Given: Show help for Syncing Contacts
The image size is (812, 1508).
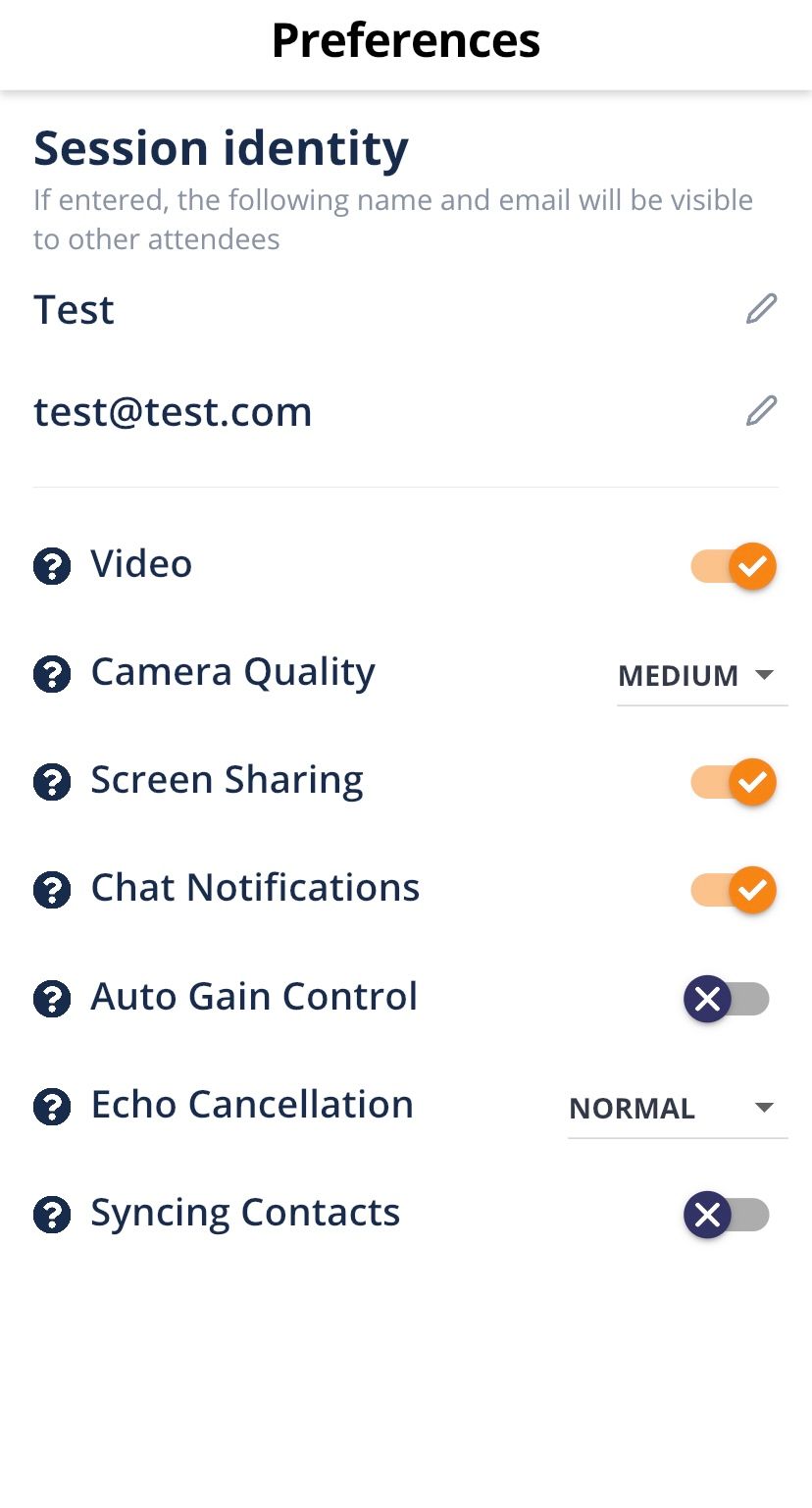Looking at the screenshot, I should pos(52,1216).
